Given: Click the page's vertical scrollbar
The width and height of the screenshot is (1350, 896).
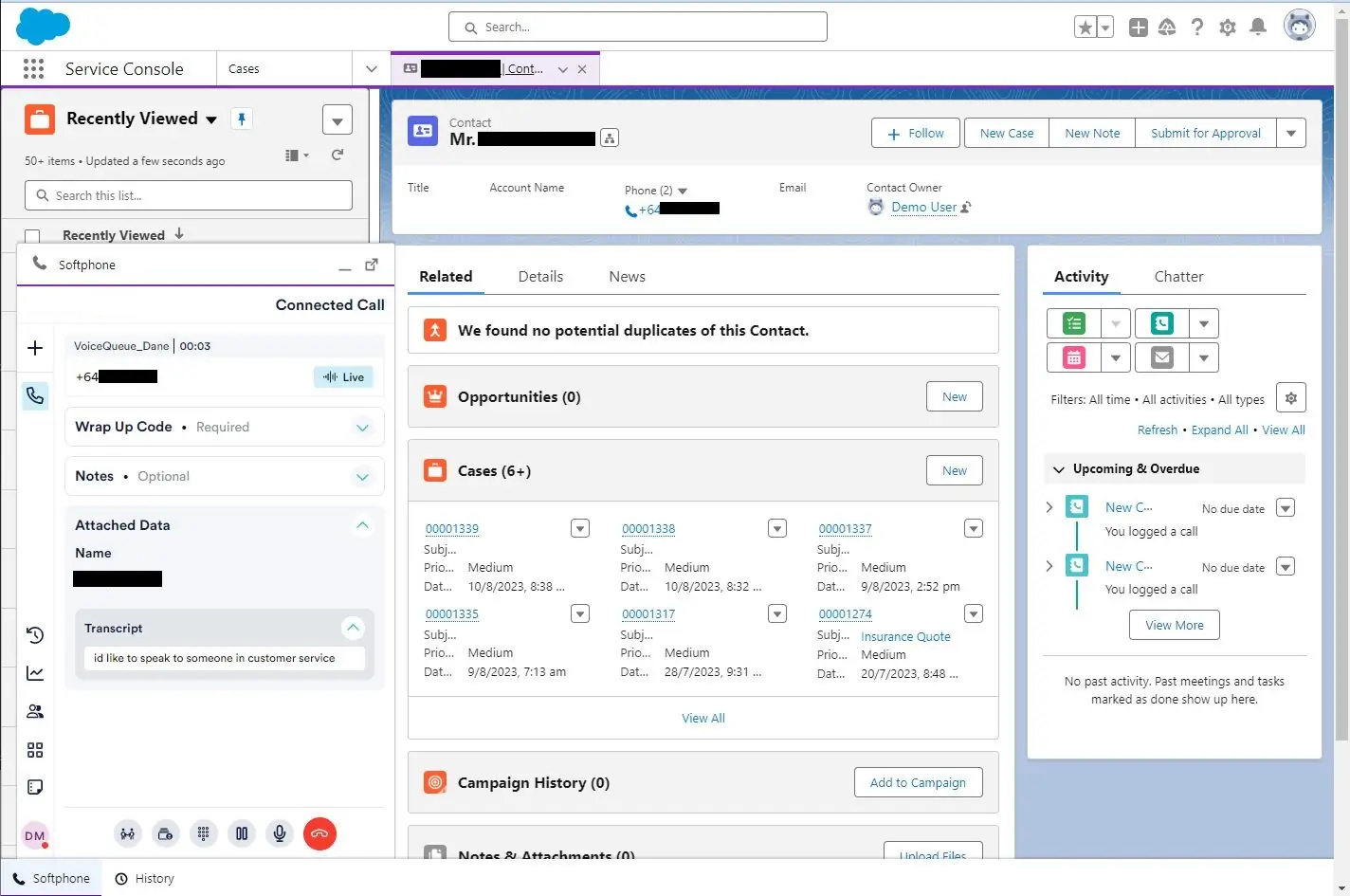Looking at the screenshot, I should click(1341, 379).
